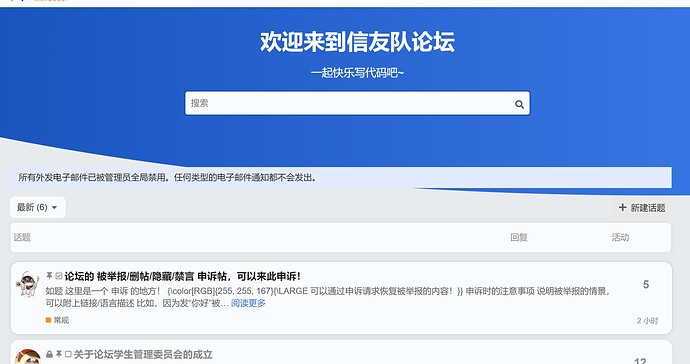Sort topics by the 活动 column

coord(620,237)
